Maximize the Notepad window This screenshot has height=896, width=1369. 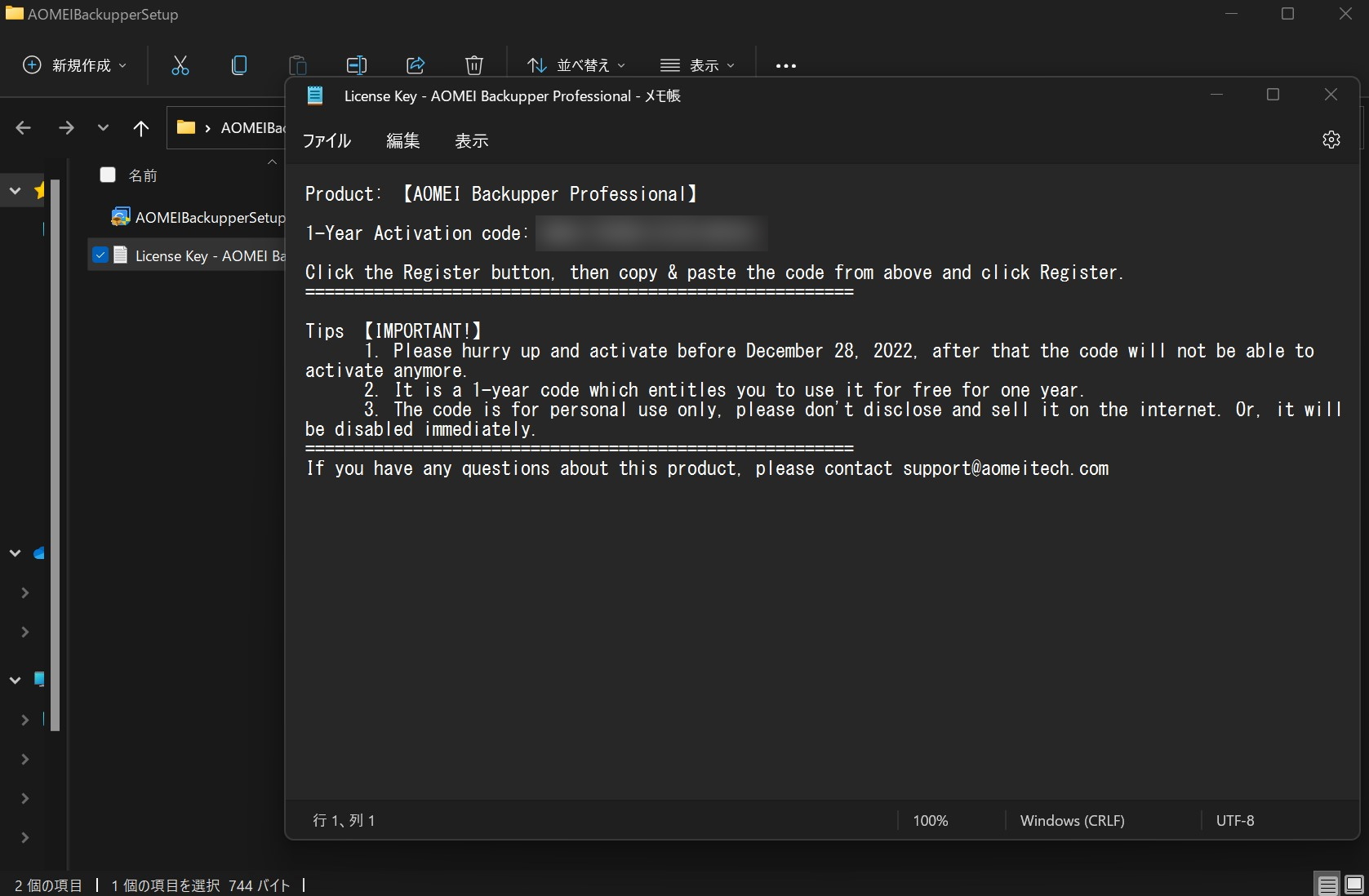coord(1273,95)
